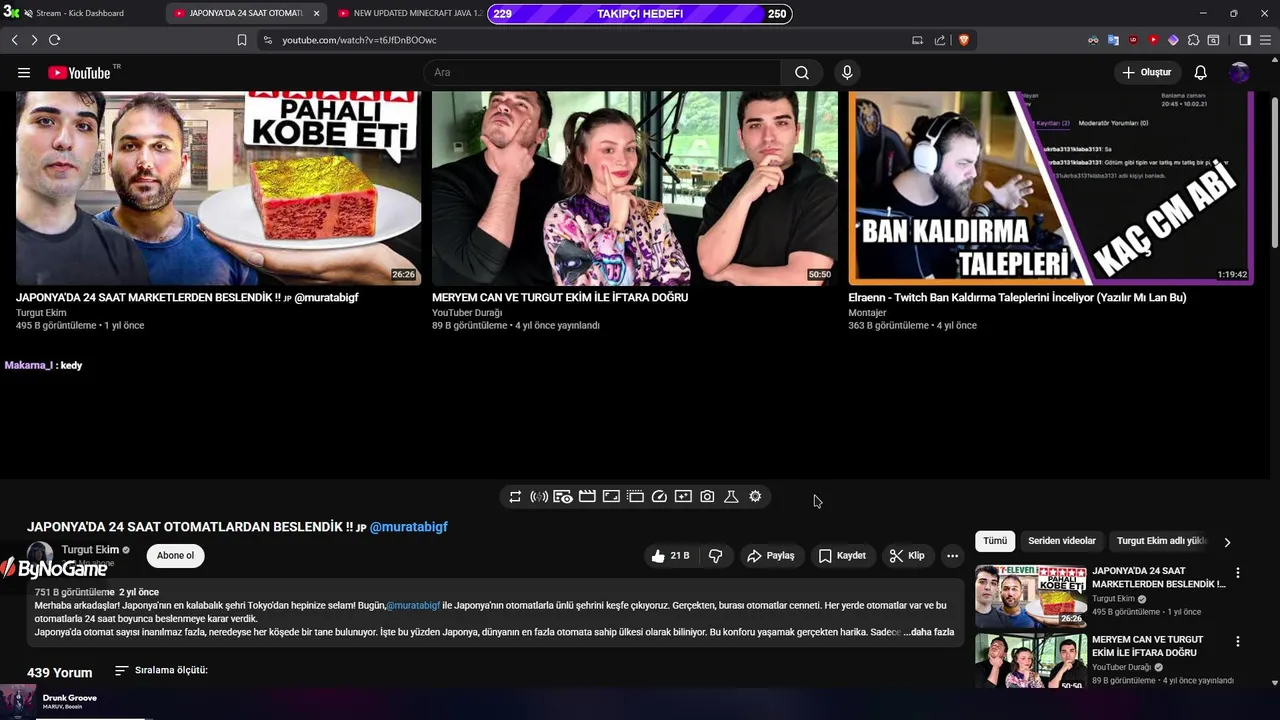
Task: Click the eye card view icon in enhancer toolbar
Action: pos(563,496)
